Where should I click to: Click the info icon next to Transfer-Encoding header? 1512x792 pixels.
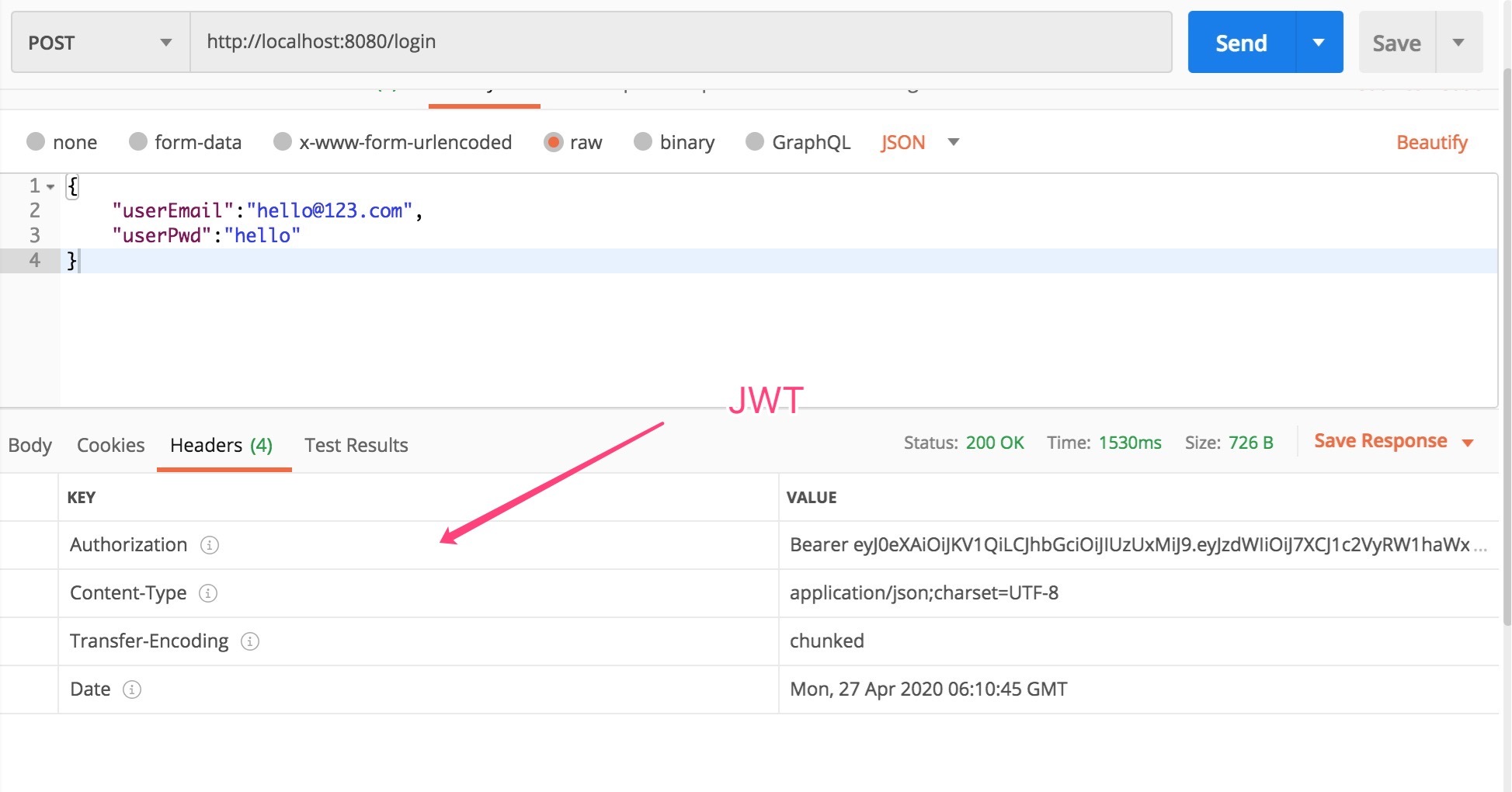tap(249, 641)
